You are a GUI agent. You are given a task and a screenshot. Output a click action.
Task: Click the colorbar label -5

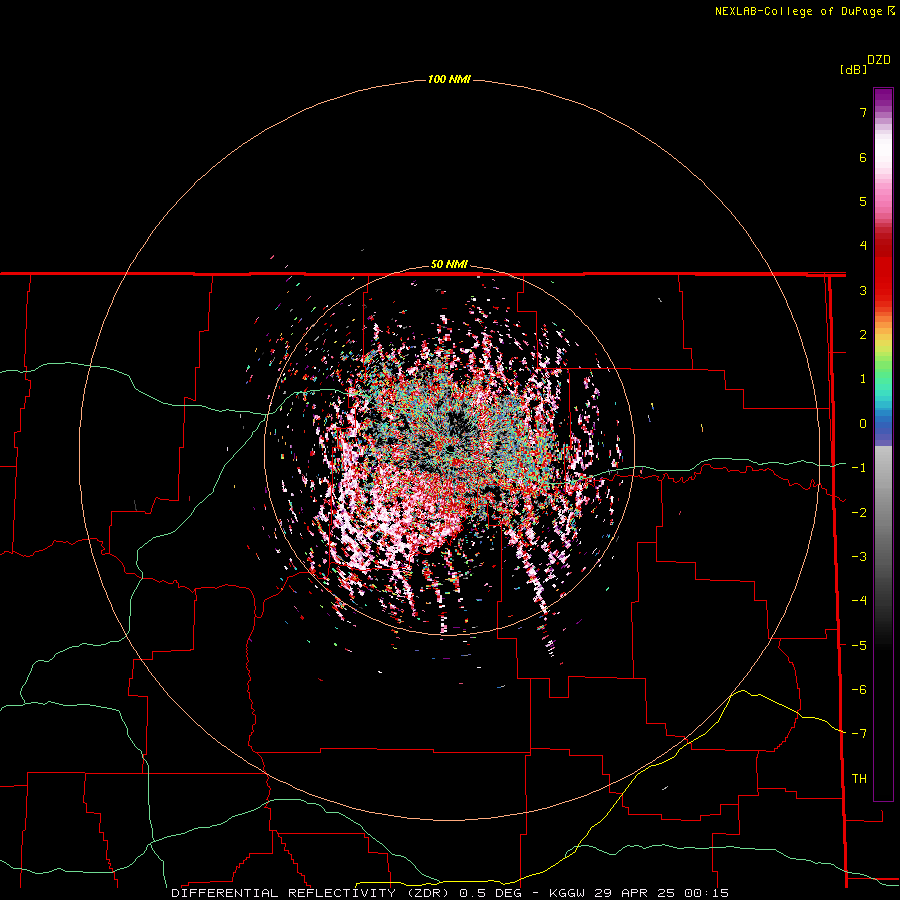click(859, 646)
